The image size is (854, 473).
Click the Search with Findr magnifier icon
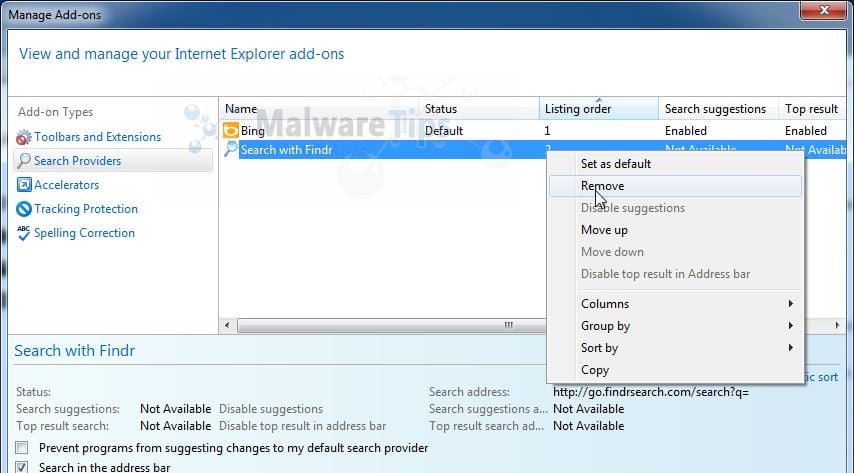click(x=231, y=149)
